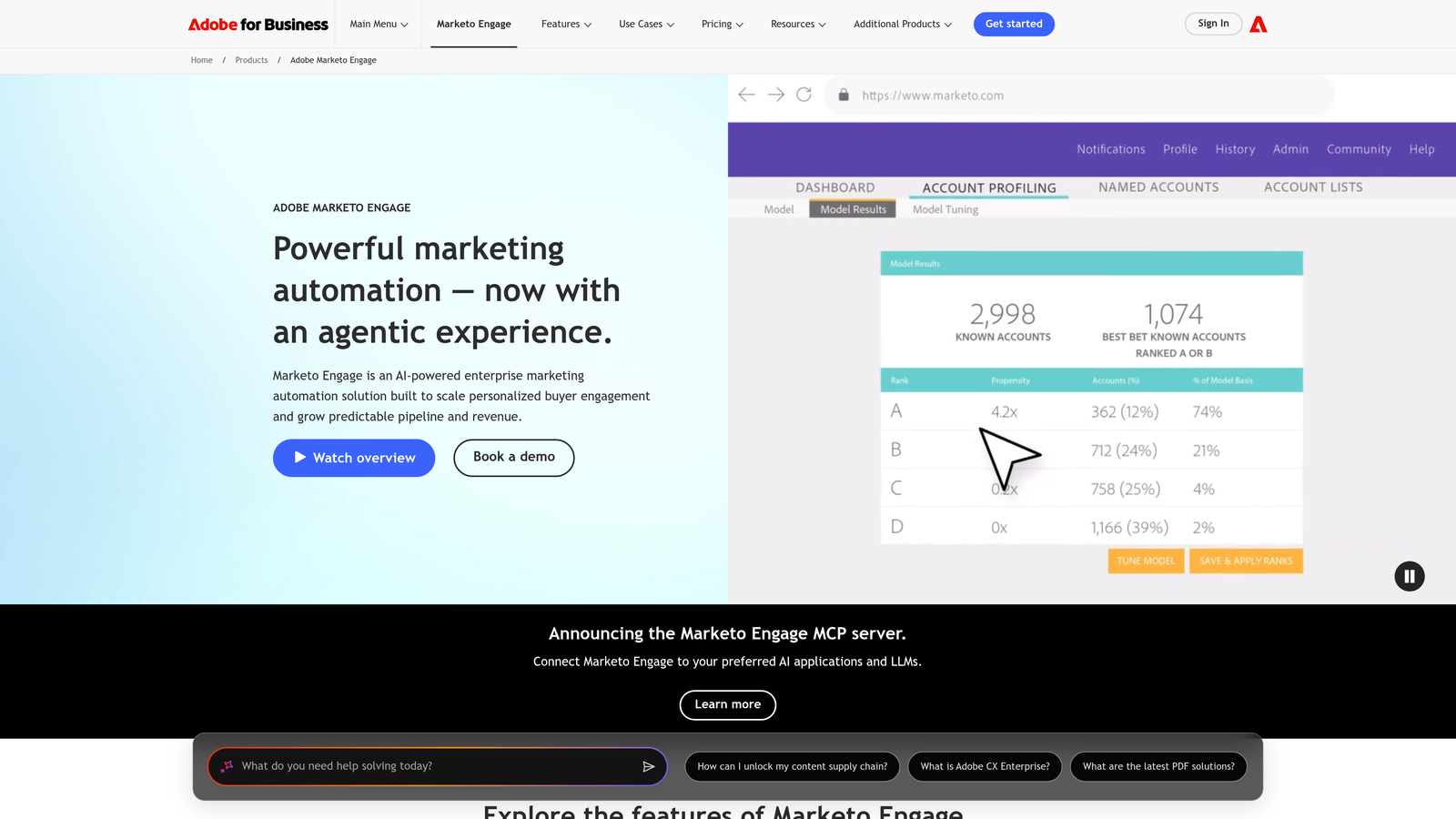This screenshot has width=1456, height=819.
Task: Click the 'Powerful marketing automation' headline
Action: 447,290
